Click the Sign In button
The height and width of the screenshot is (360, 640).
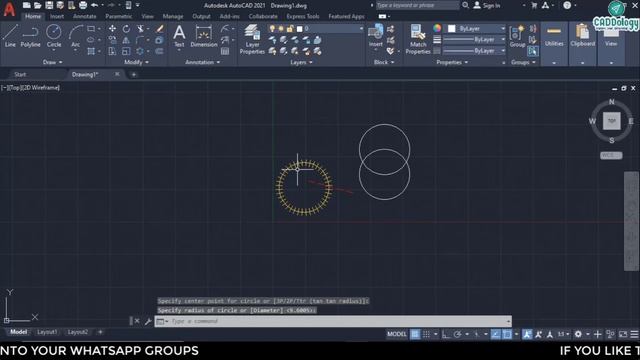click(x=487, y=5)
